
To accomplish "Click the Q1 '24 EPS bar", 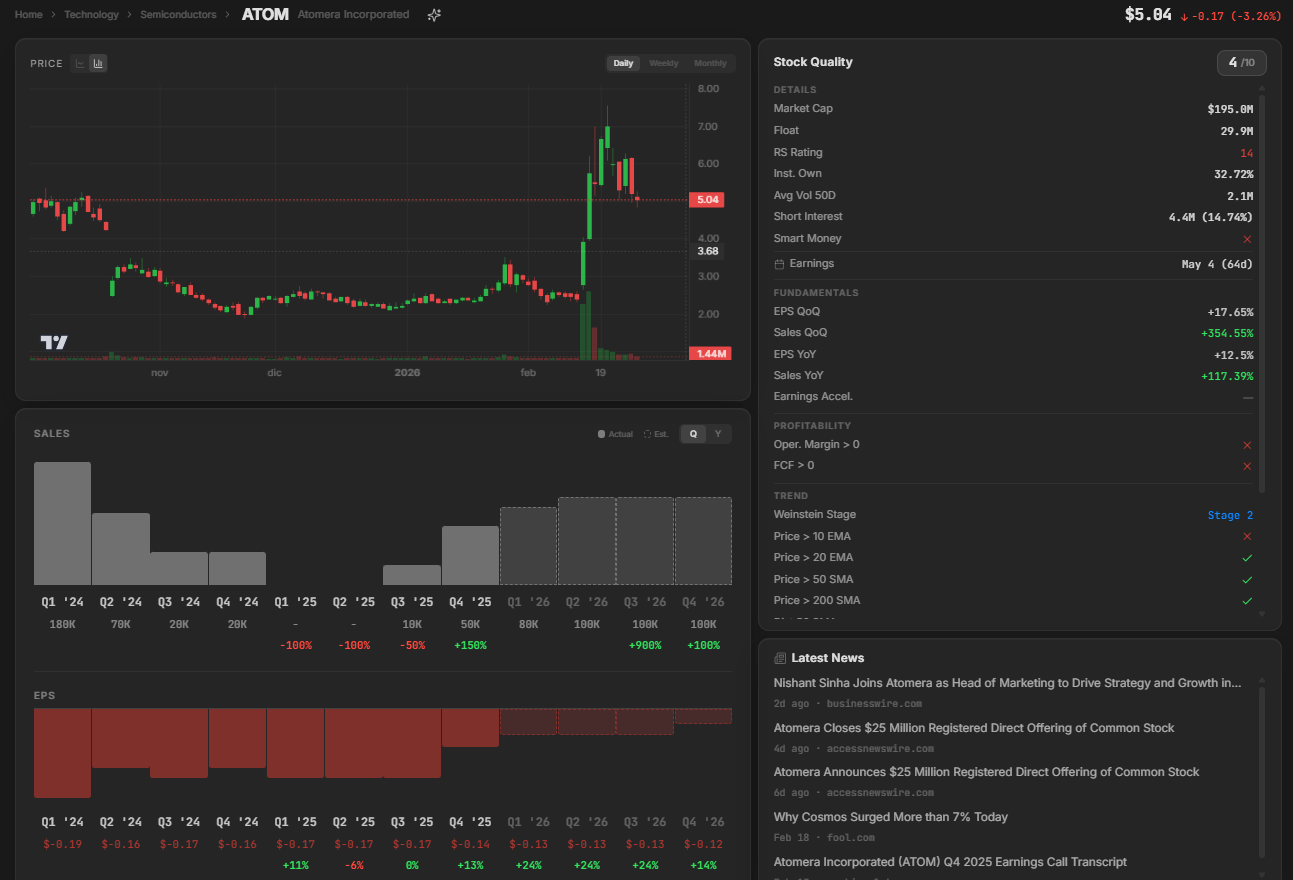I will [62, 753].
